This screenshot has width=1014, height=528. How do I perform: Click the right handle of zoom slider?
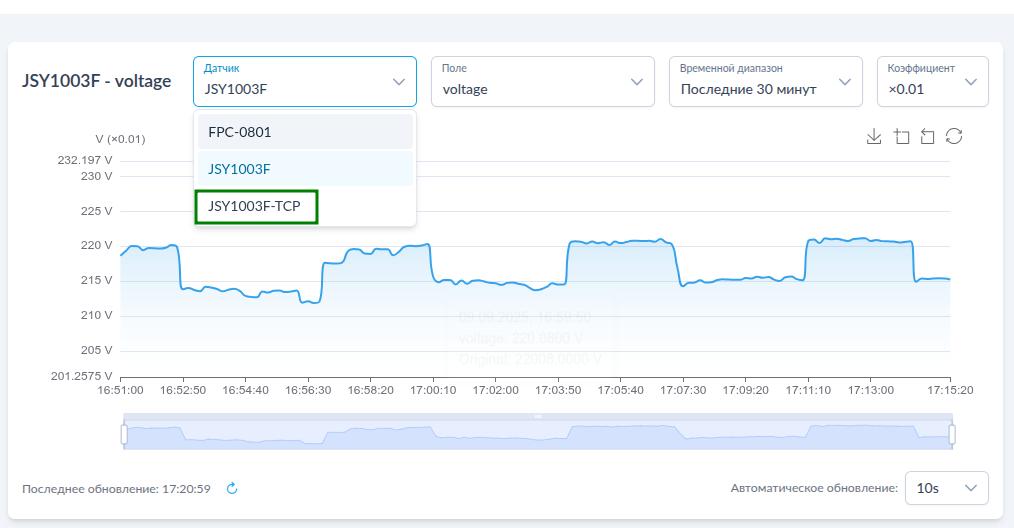(952, 434)
